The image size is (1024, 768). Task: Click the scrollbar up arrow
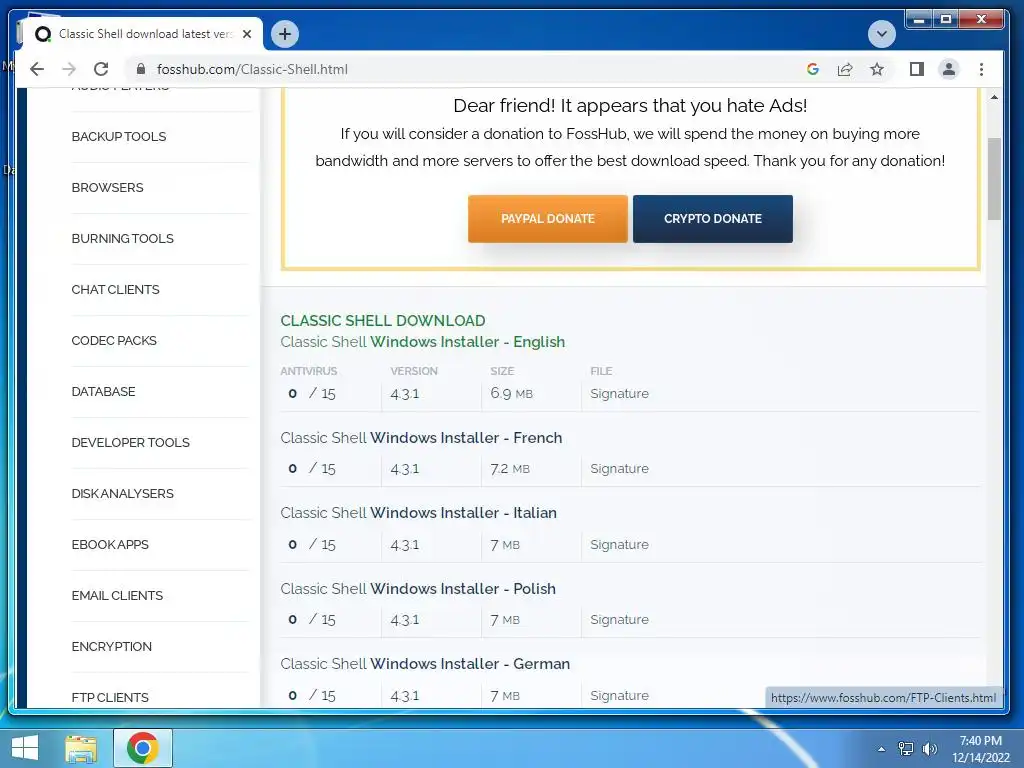click(x=994, y=97)
